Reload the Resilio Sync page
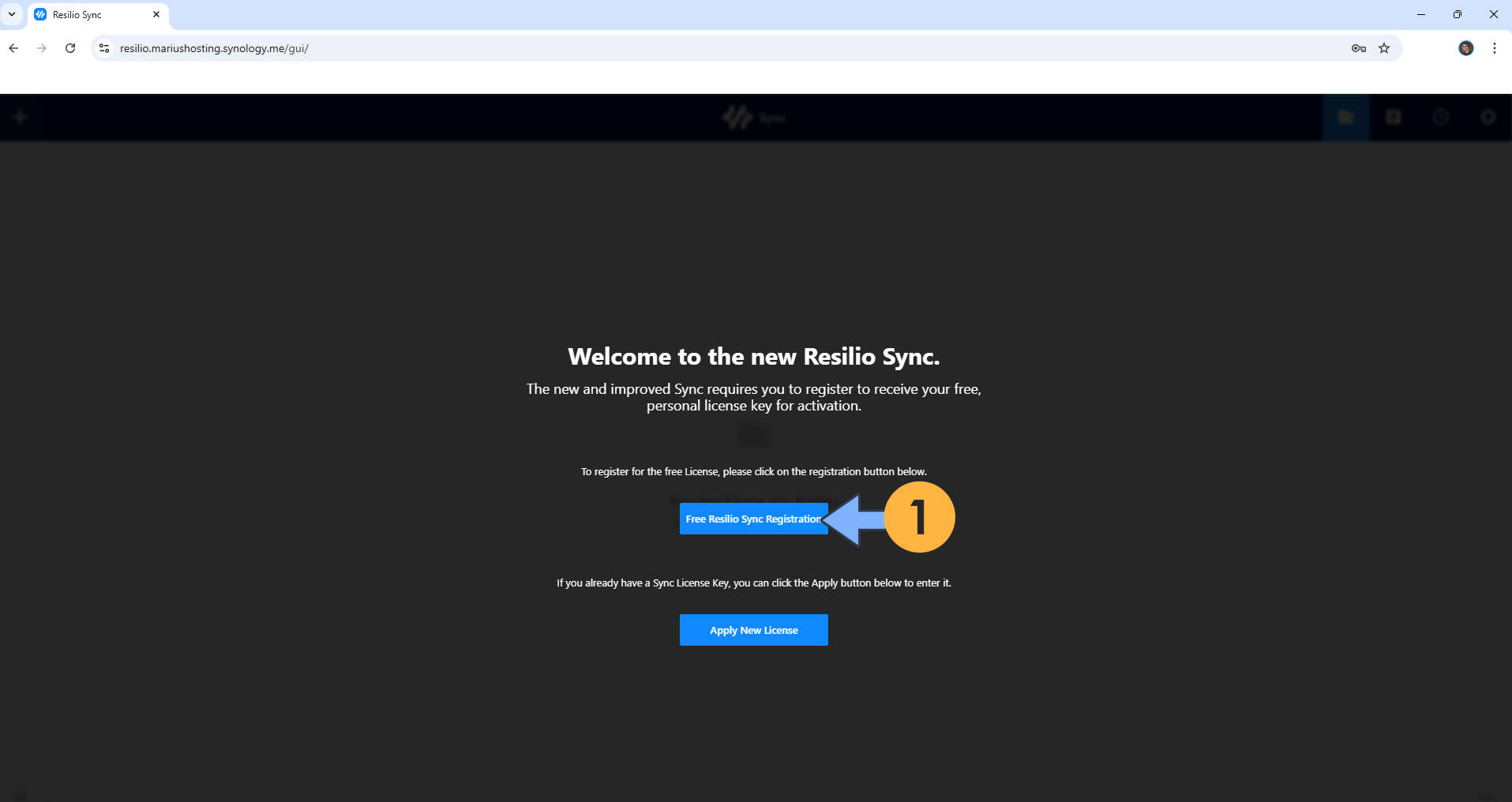 (x=70, y=48)
